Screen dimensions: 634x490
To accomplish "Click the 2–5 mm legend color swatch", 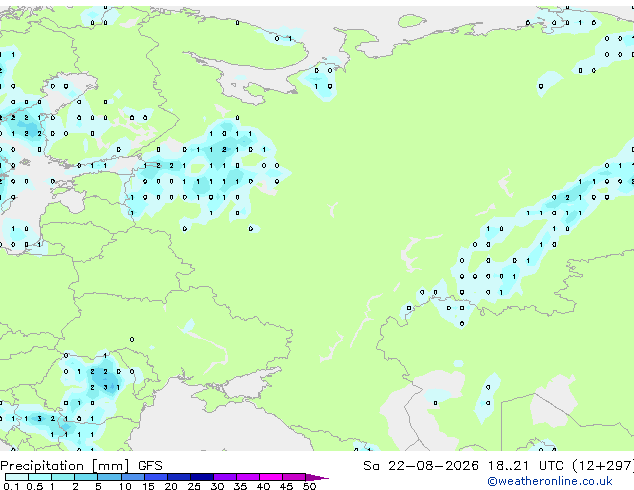I will tap(86, 477).
